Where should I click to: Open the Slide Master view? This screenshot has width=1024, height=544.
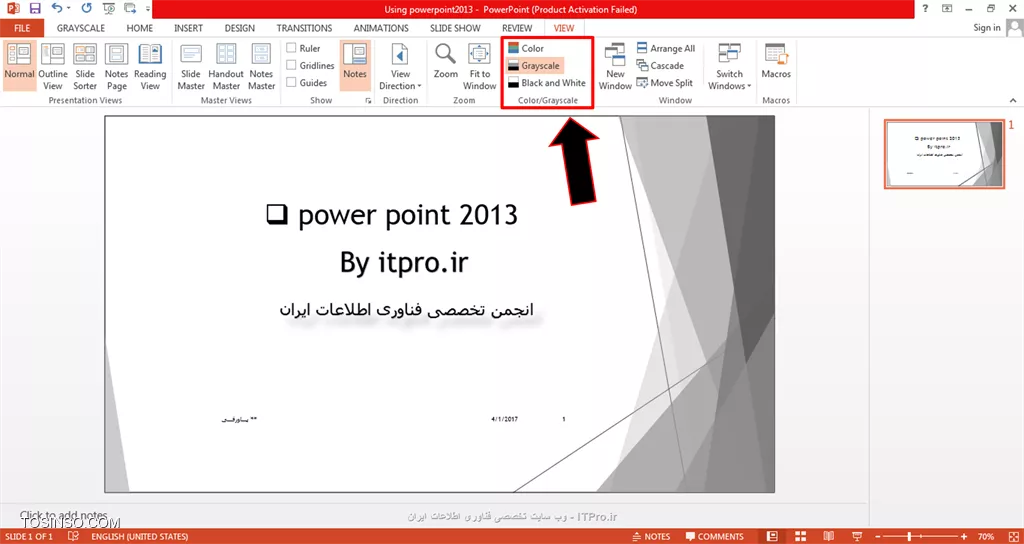(x=191, y=66)
